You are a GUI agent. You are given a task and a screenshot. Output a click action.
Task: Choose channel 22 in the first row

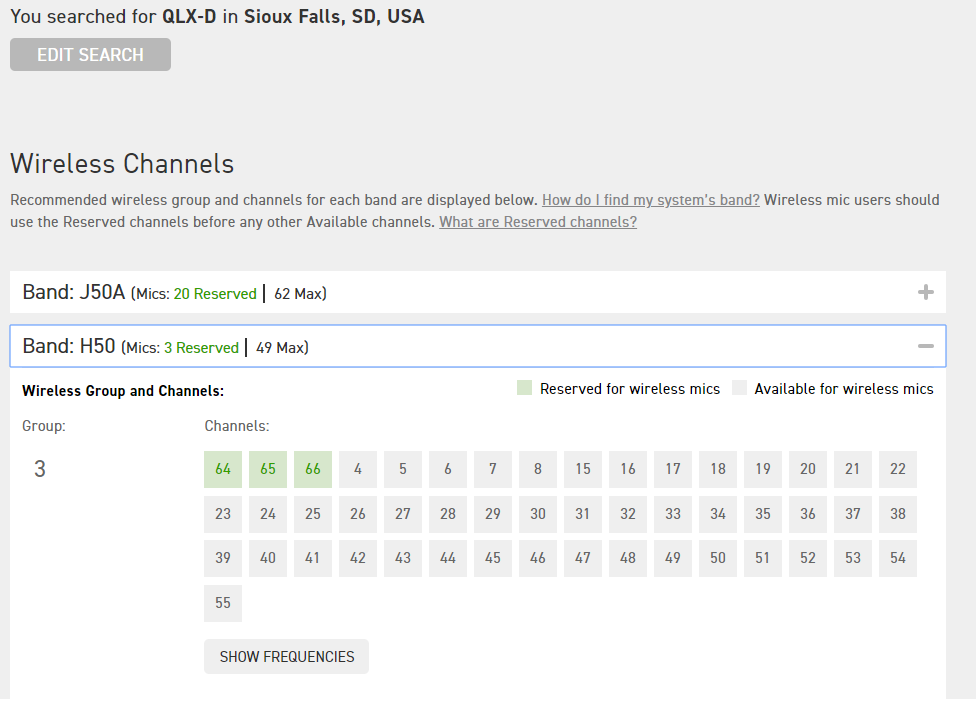pos(898,469)
